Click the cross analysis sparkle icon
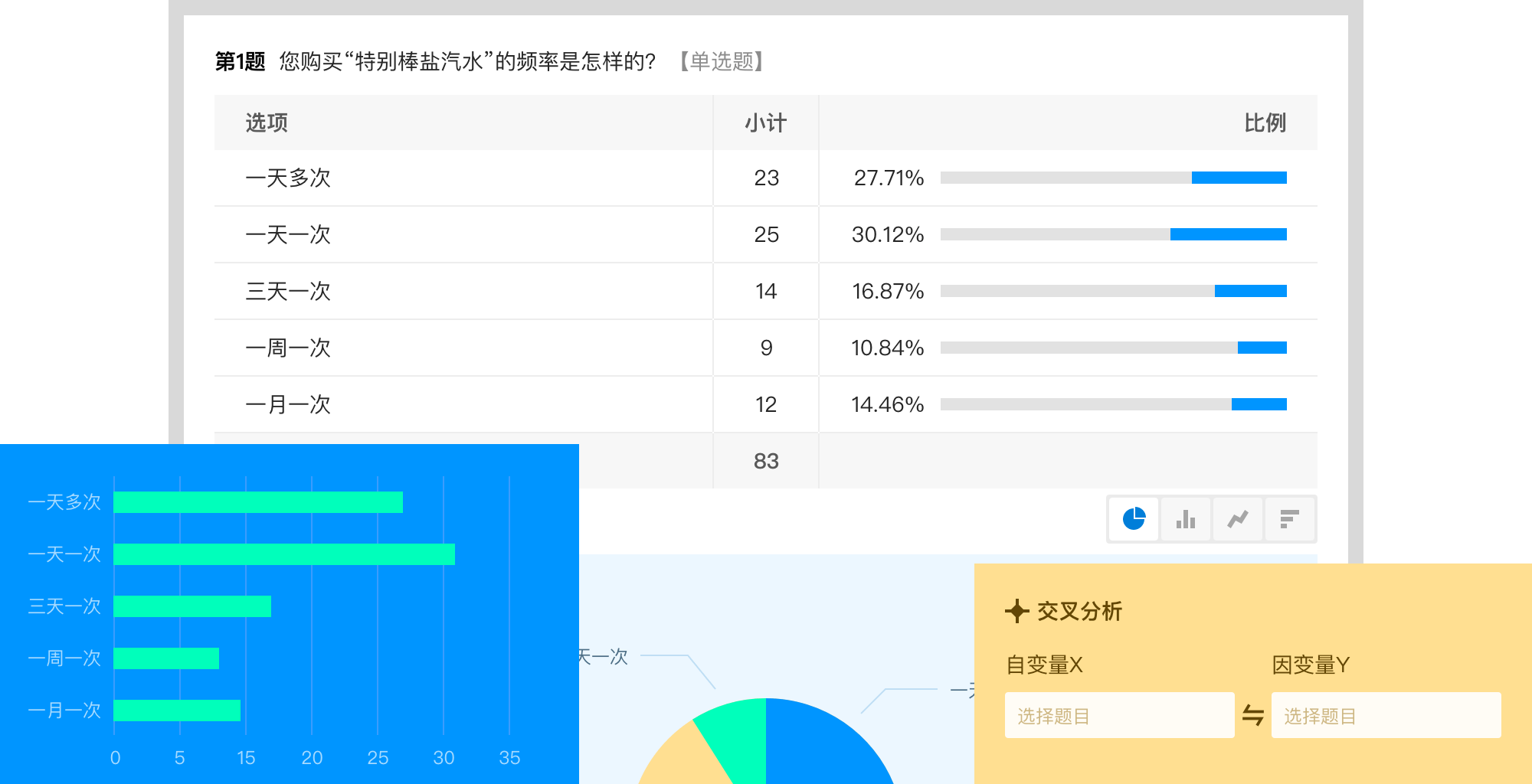The image size is (1532, 784). 1016,611
